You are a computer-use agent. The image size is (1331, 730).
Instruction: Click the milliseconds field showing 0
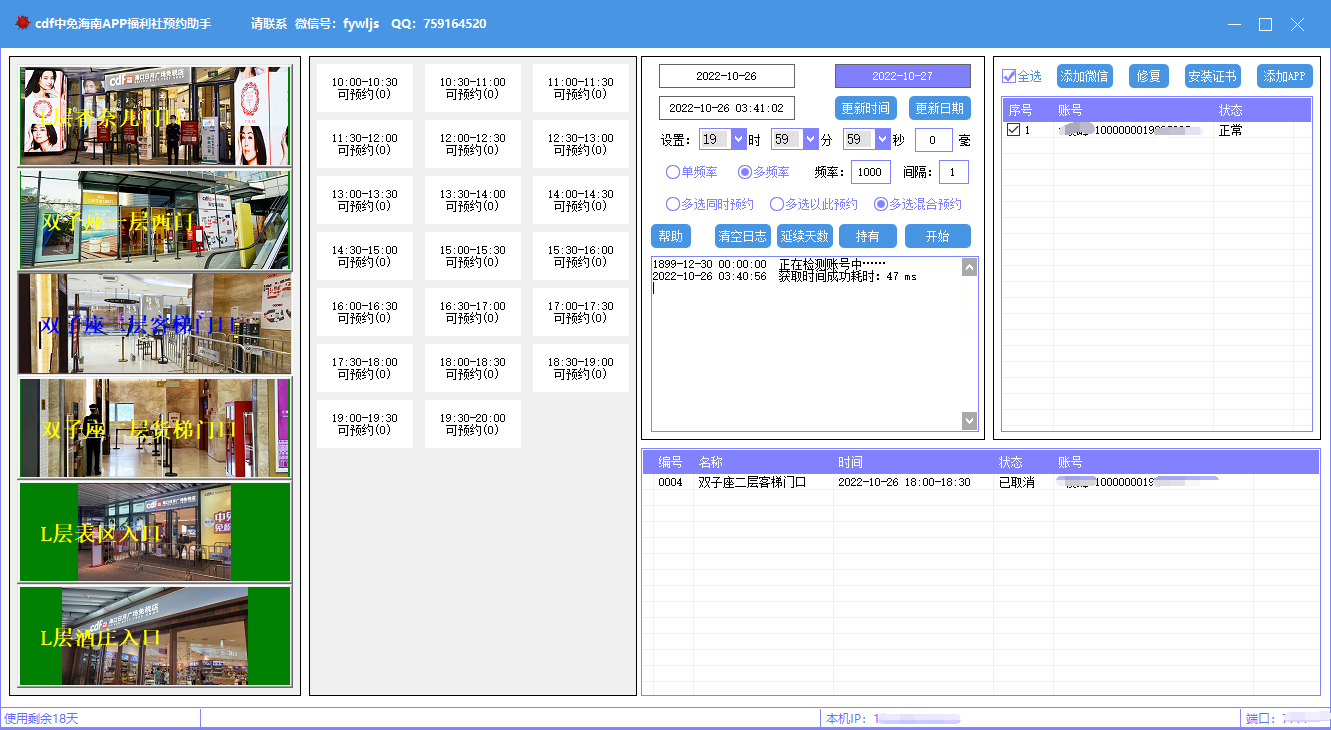(934, 140)
